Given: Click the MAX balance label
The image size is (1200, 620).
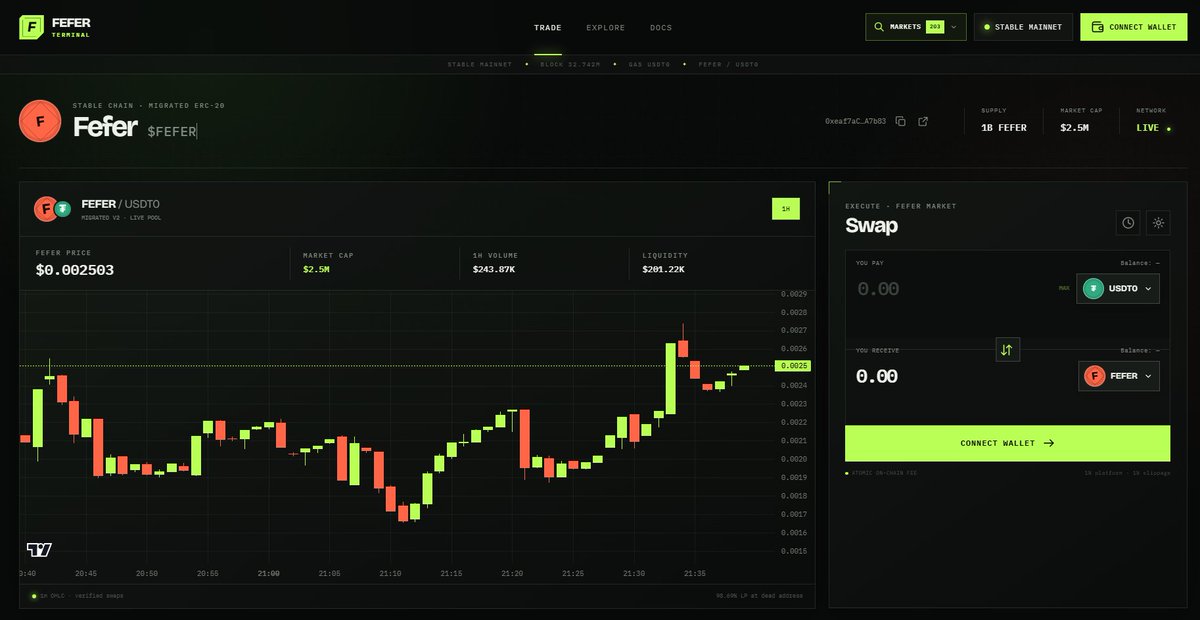Looking at the screenshot, I should 1065,289.
